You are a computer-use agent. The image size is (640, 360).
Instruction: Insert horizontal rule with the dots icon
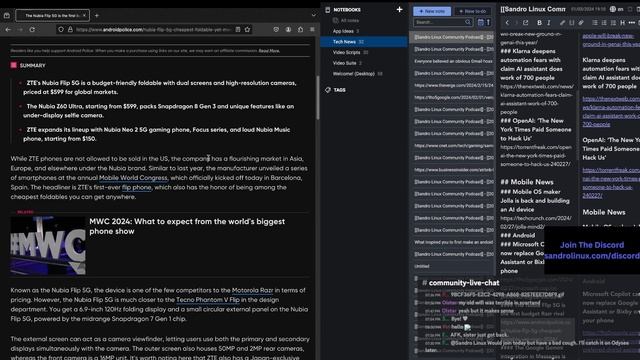click(x=632, y=23)
